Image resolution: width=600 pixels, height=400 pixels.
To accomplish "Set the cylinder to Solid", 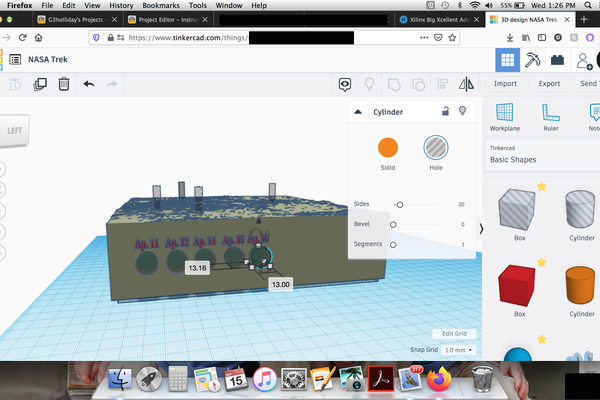I will click(x=388, y=147).
